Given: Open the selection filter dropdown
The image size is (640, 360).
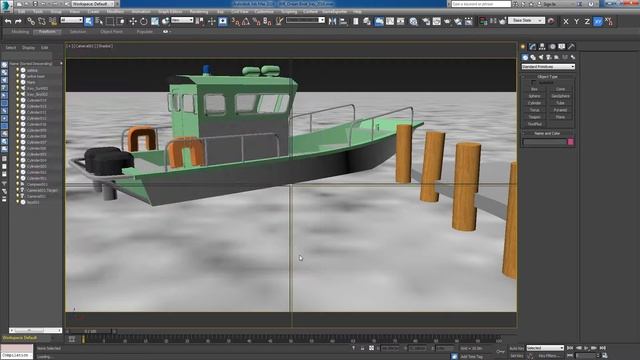Looking at the screenshot, I should [x=71, y=20].
